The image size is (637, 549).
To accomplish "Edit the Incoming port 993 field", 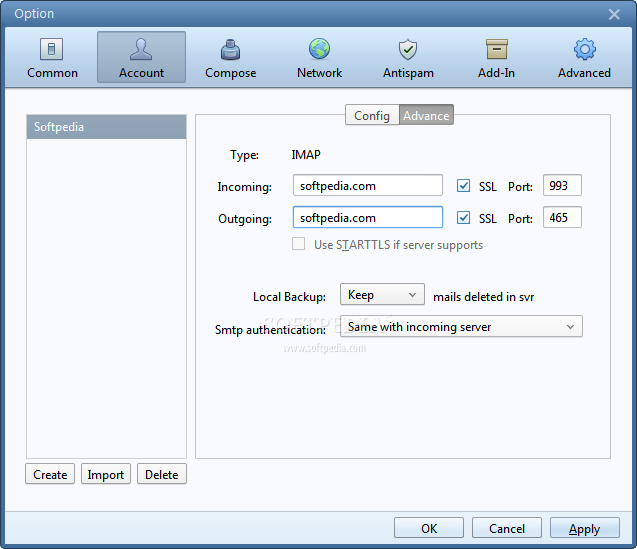I will coord(562,185).
